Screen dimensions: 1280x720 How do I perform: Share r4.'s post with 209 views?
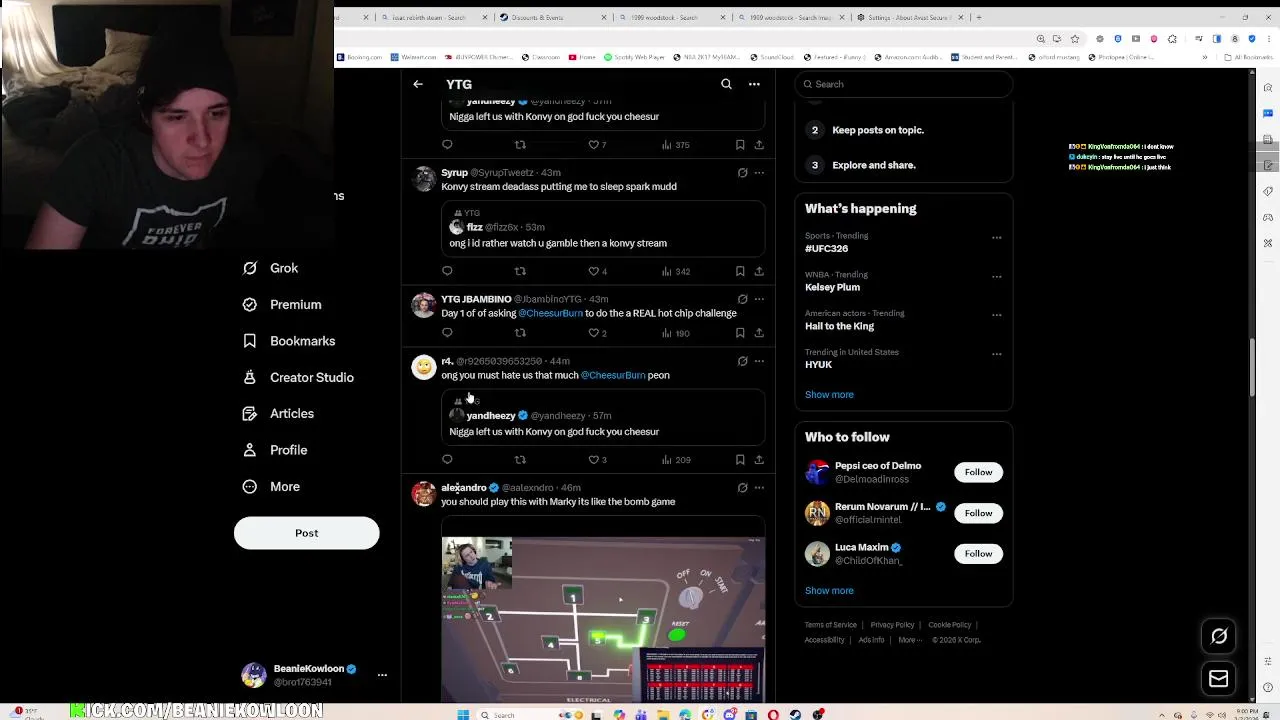click(x=759, y=460)
